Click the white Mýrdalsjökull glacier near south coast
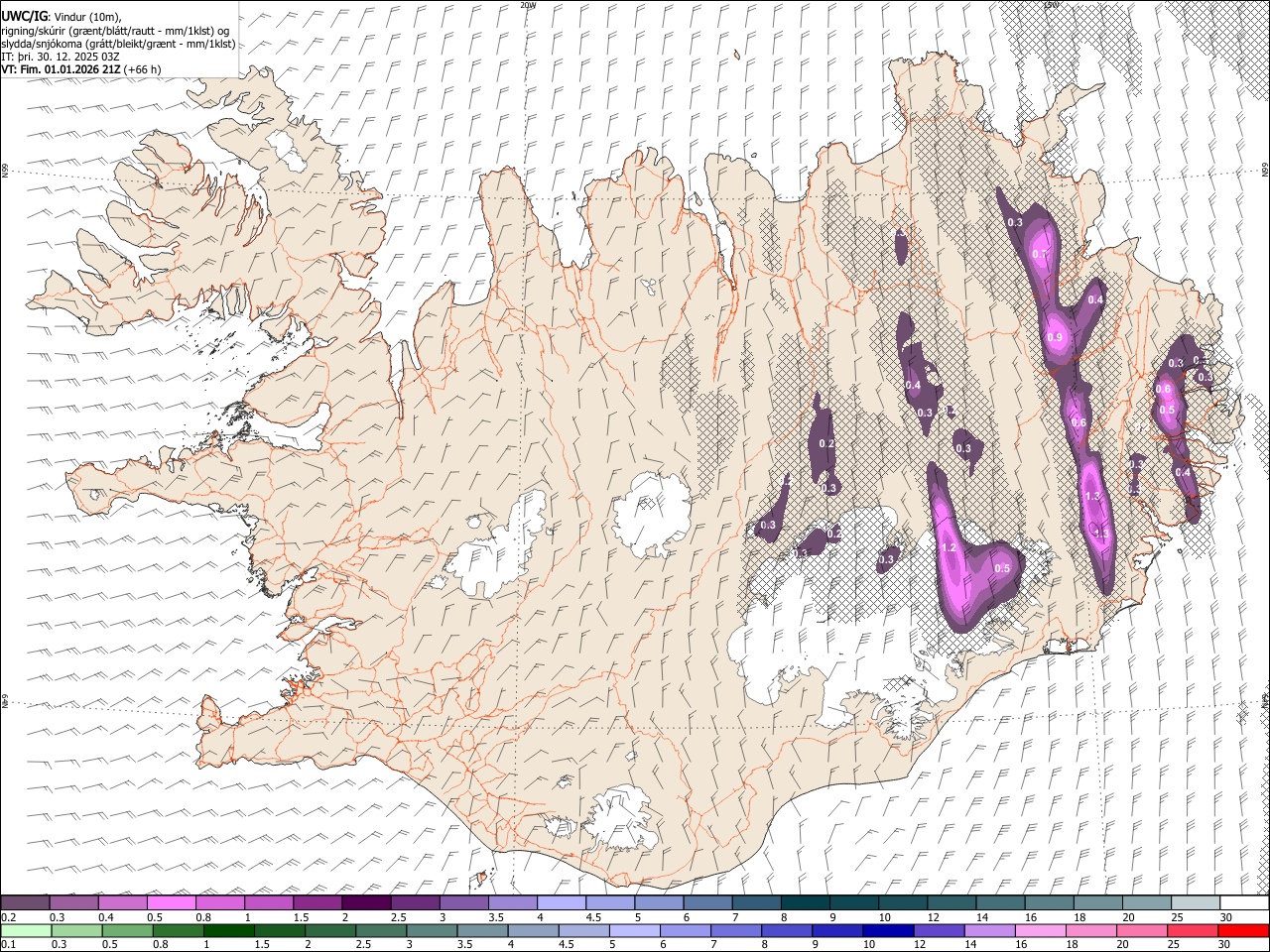 [x=622, y=819]
